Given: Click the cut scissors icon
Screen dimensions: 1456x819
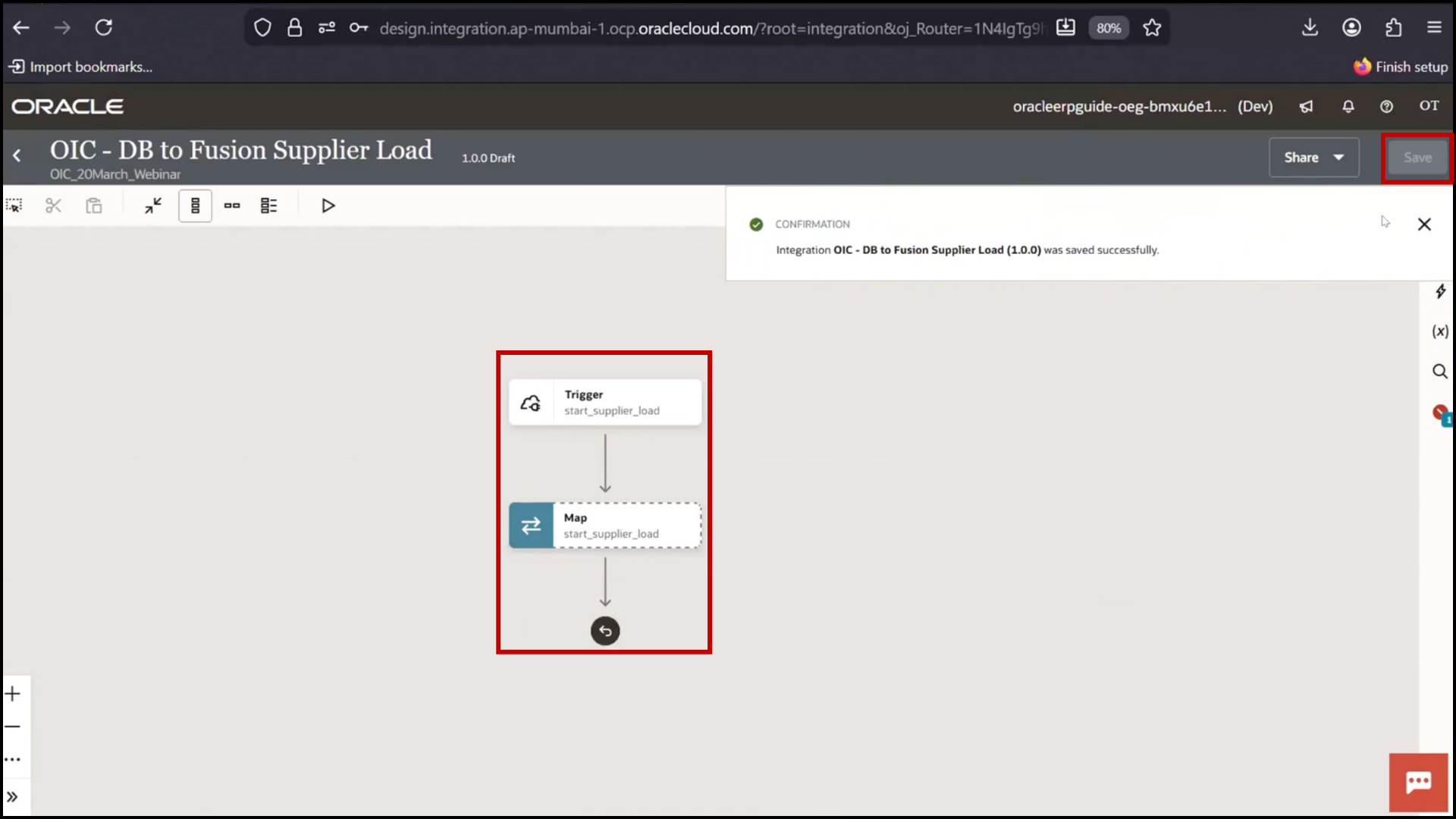Looking at the screenshot, I should pyautogui.click(x=53, y=206).
